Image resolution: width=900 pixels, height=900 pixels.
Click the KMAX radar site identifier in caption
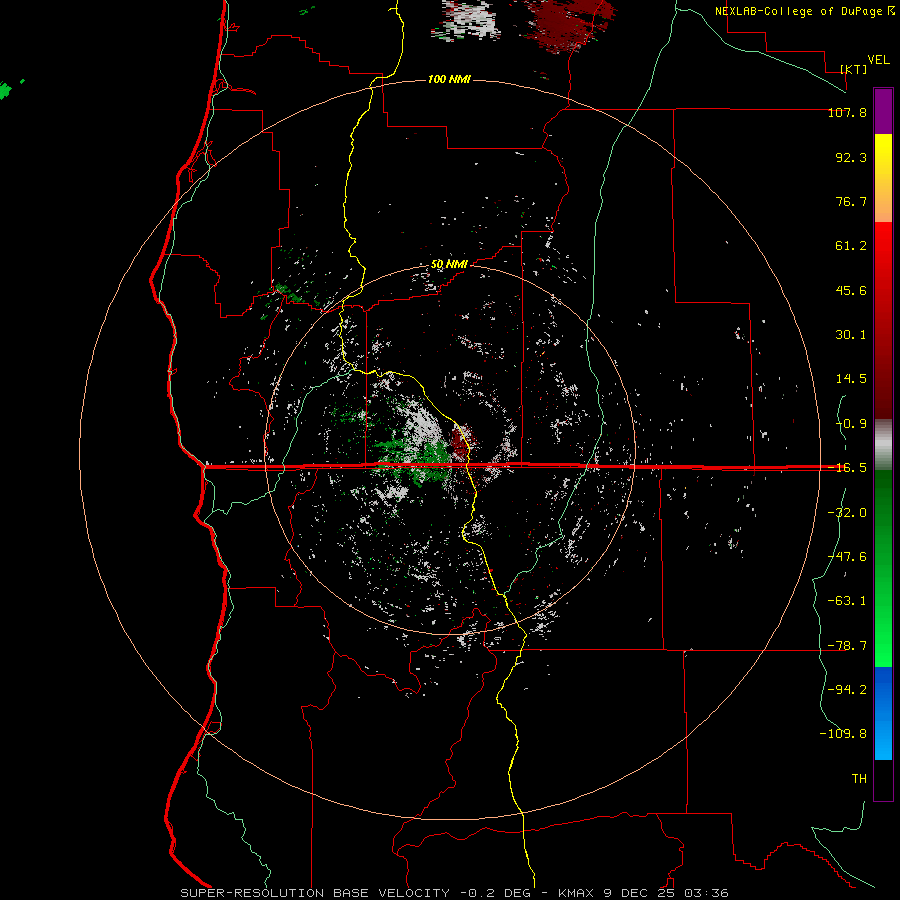click(577, 893)
